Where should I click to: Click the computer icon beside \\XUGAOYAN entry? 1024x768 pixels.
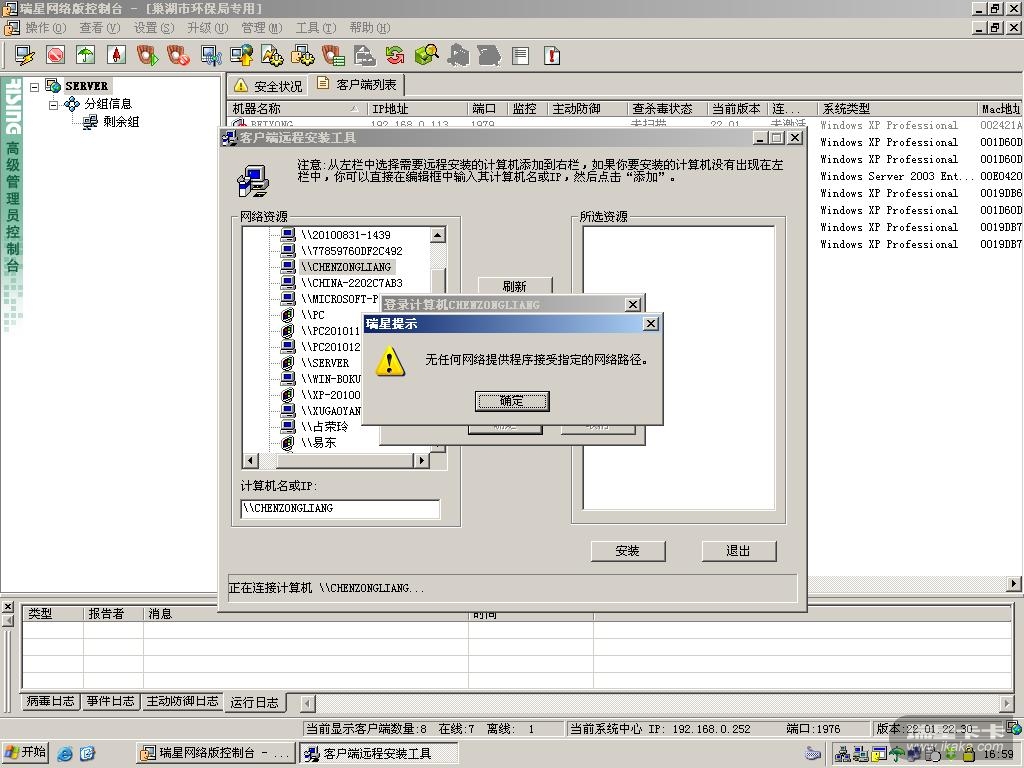click(x=287, y=411)
